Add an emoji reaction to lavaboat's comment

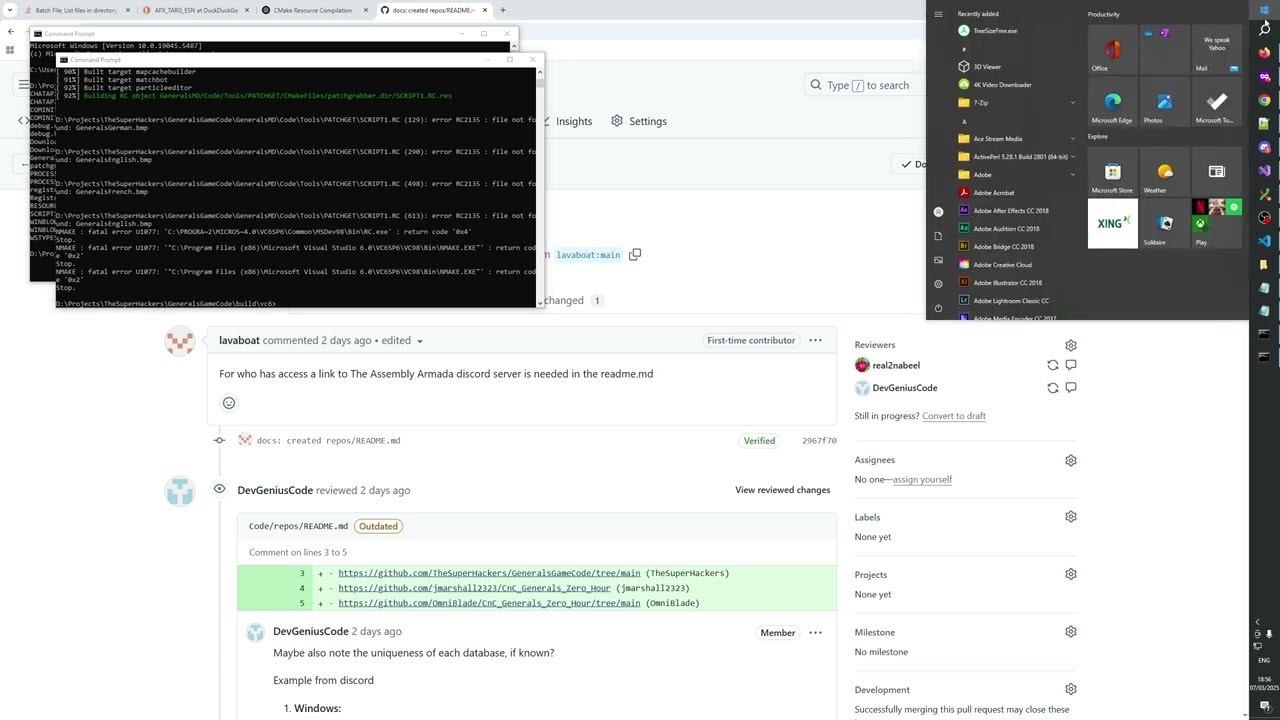click(229, 403)
